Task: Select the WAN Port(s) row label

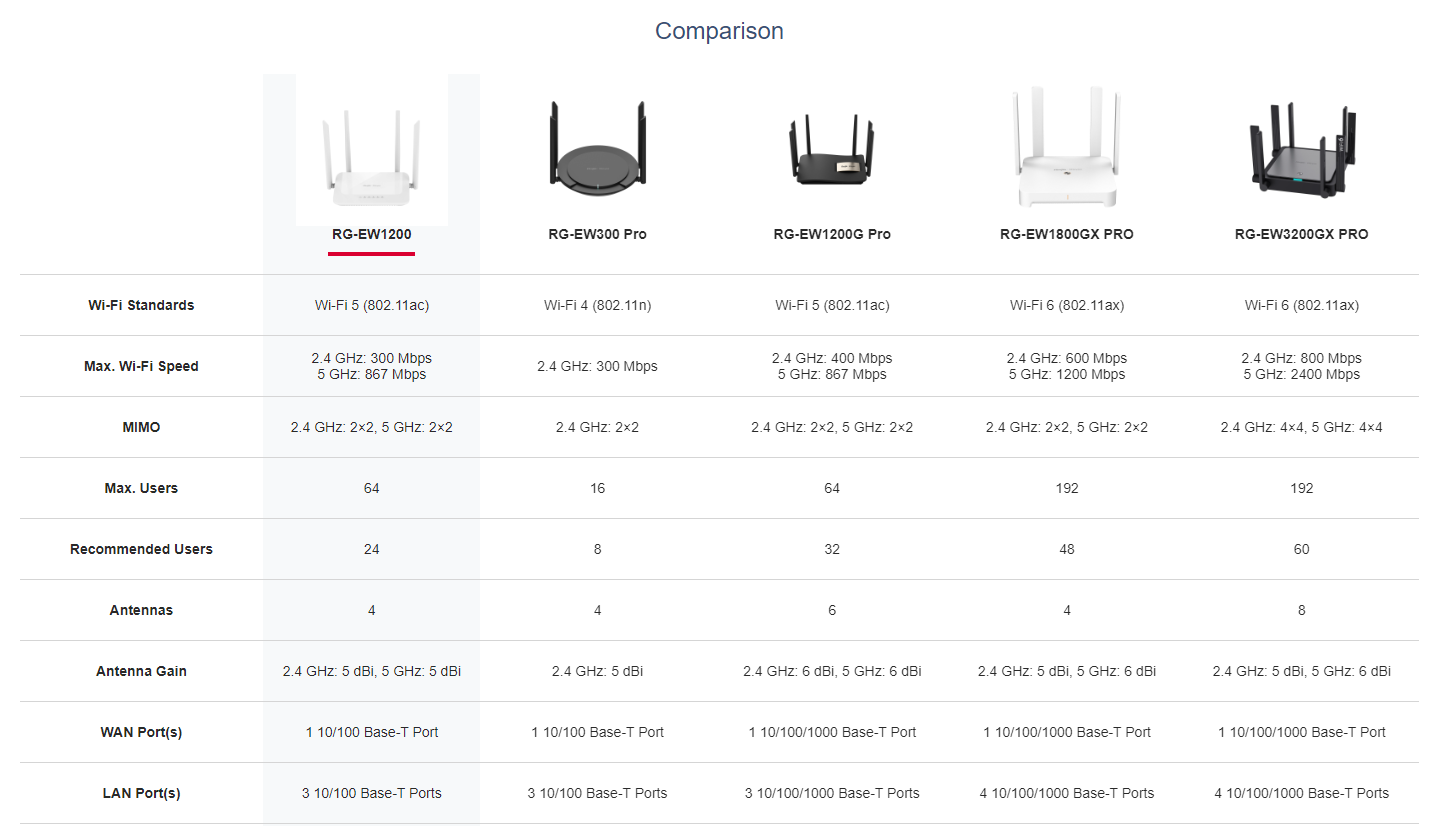Action: click(x=141, y=732)
